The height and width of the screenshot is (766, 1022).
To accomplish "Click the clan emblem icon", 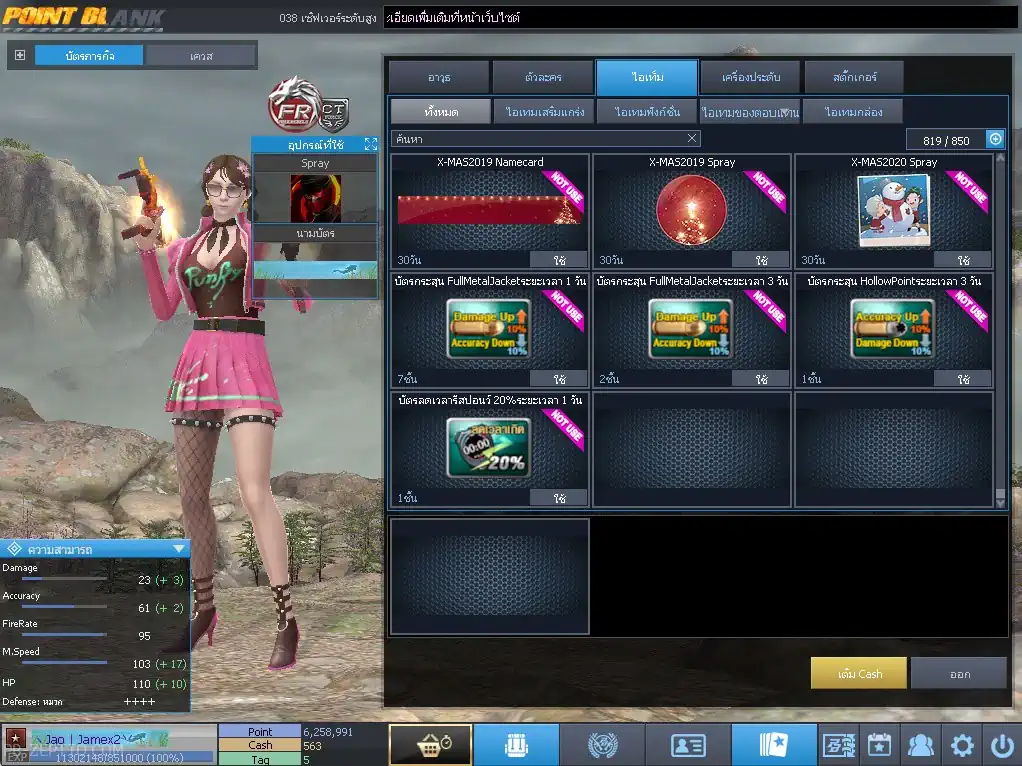I will click(x=602, y=745).
